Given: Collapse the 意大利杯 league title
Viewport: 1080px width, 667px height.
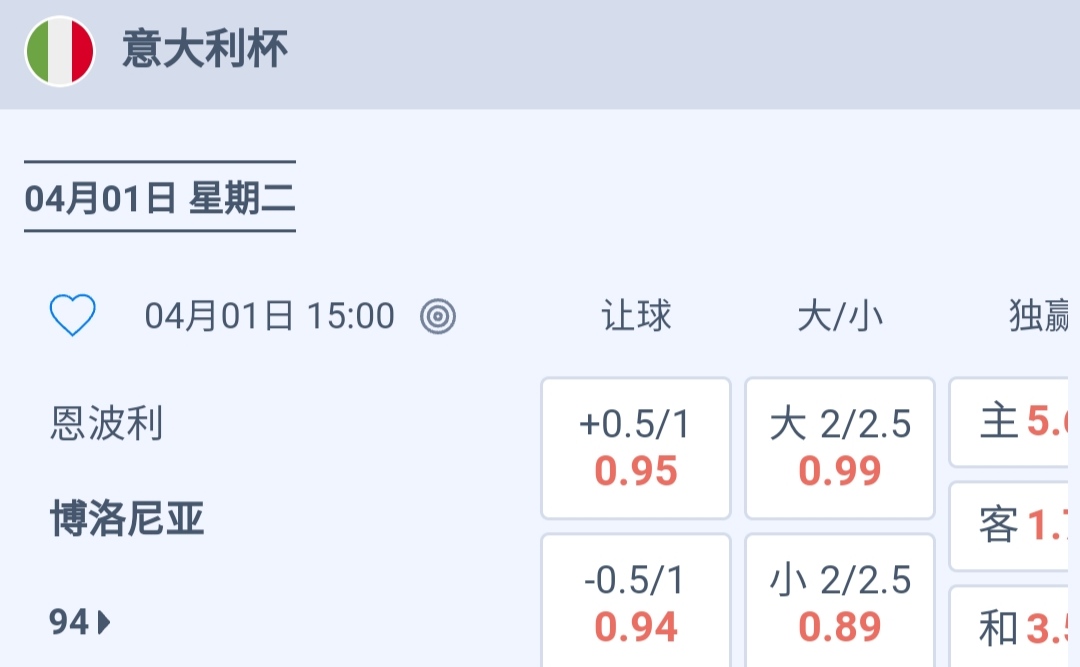Looking at the screenshot, I should [x=205, y=50].
